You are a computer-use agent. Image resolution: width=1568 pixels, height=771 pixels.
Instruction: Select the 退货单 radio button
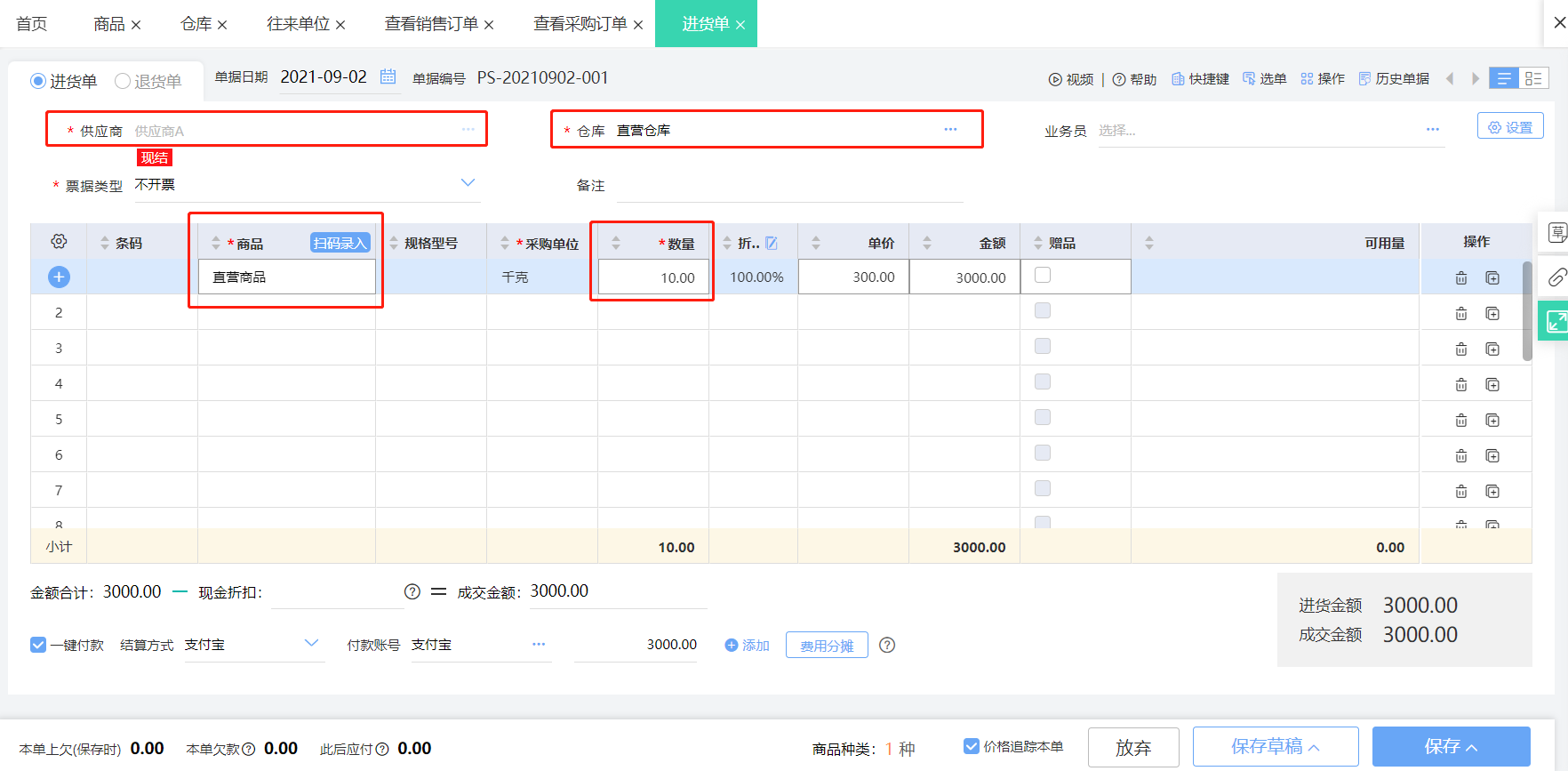tap(123, 81)
